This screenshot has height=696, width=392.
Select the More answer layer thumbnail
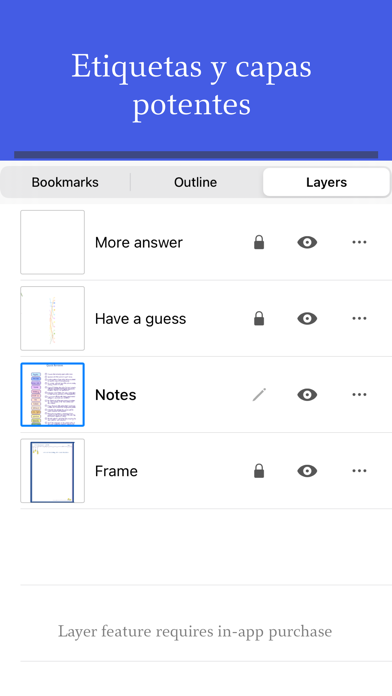point(52,242)
